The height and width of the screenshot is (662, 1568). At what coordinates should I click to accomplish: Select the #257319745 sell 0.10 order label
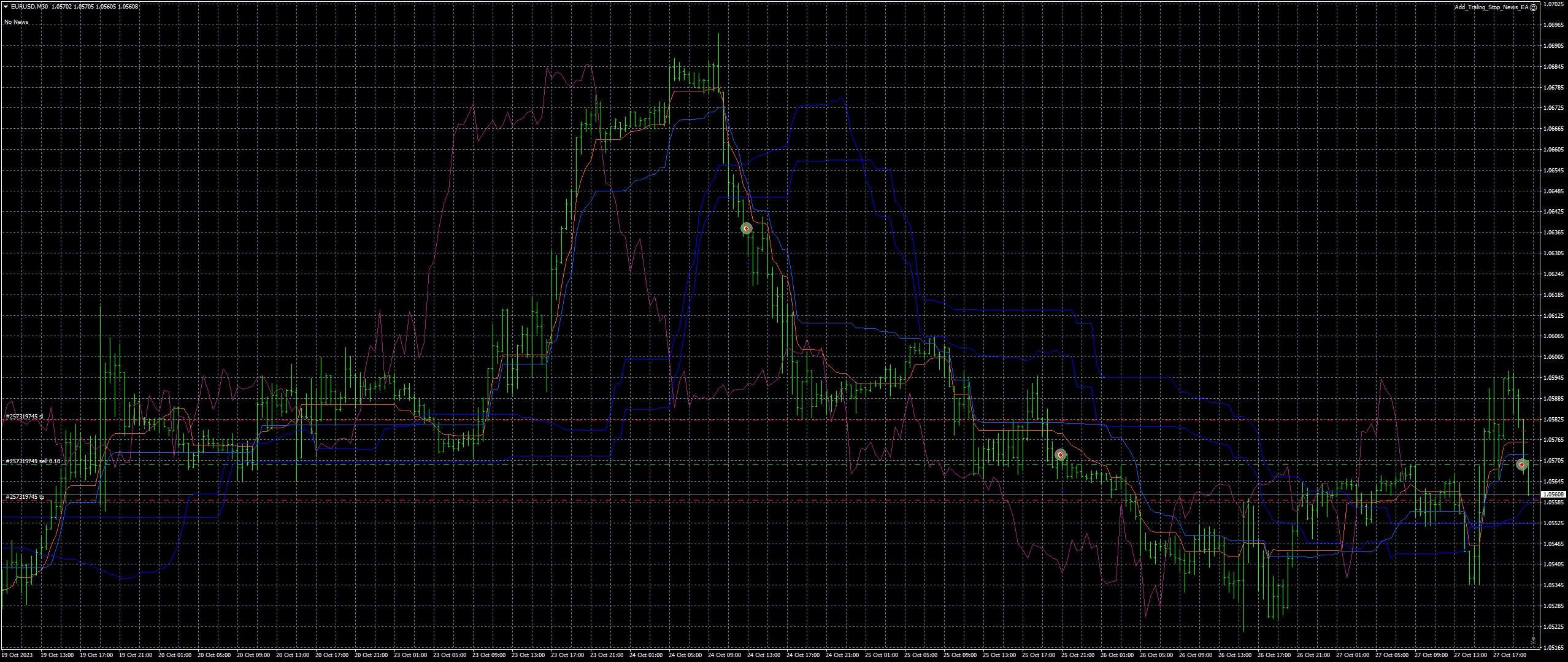coord(33,461)
